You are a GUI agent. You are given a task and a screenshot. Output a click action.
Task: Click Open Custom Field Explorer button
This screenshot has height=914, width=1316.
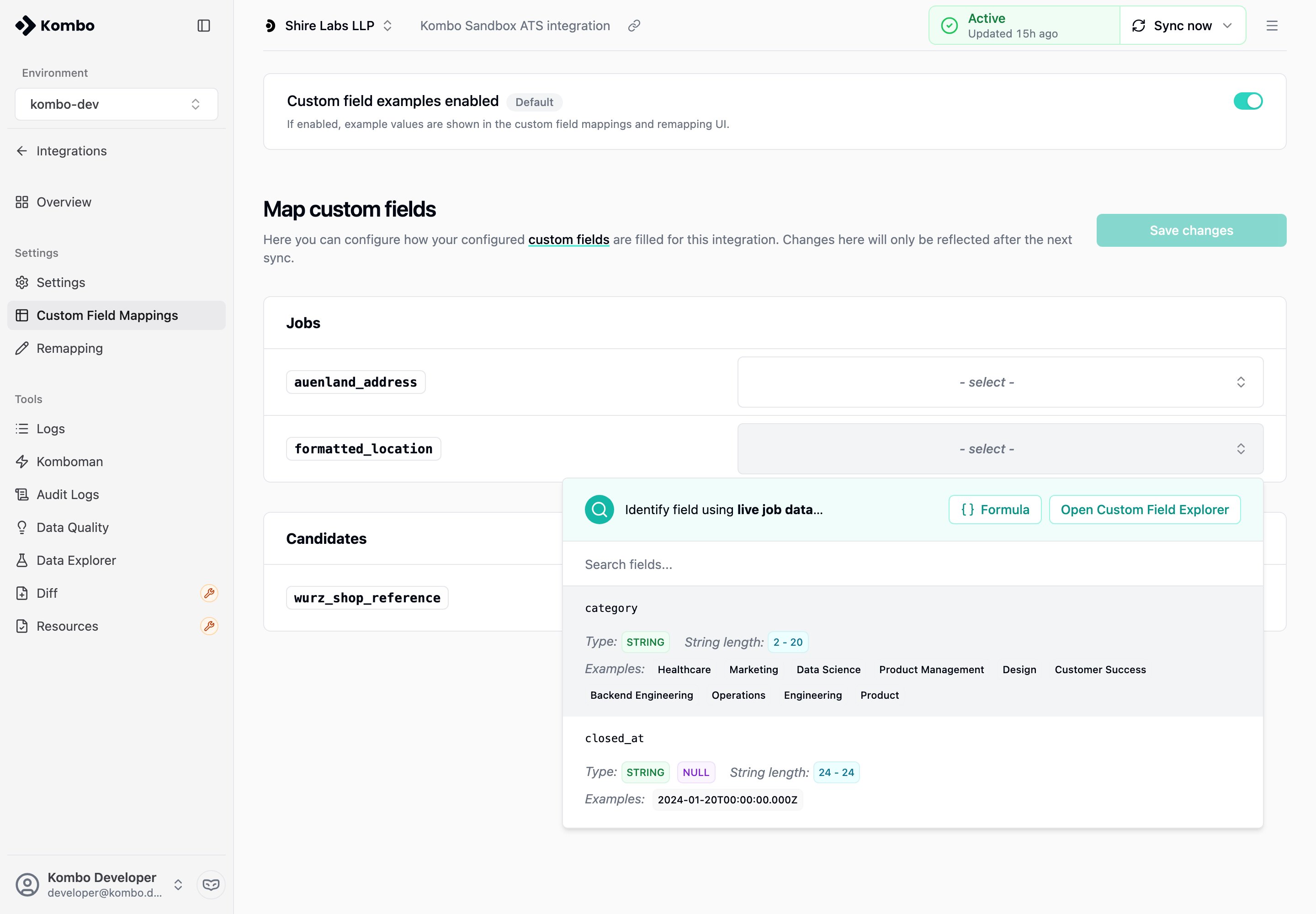tap(1145, 510)
